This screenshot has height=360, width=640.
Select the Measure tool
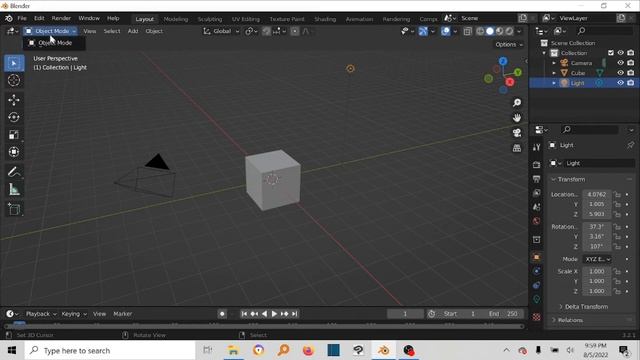[14, 189]
